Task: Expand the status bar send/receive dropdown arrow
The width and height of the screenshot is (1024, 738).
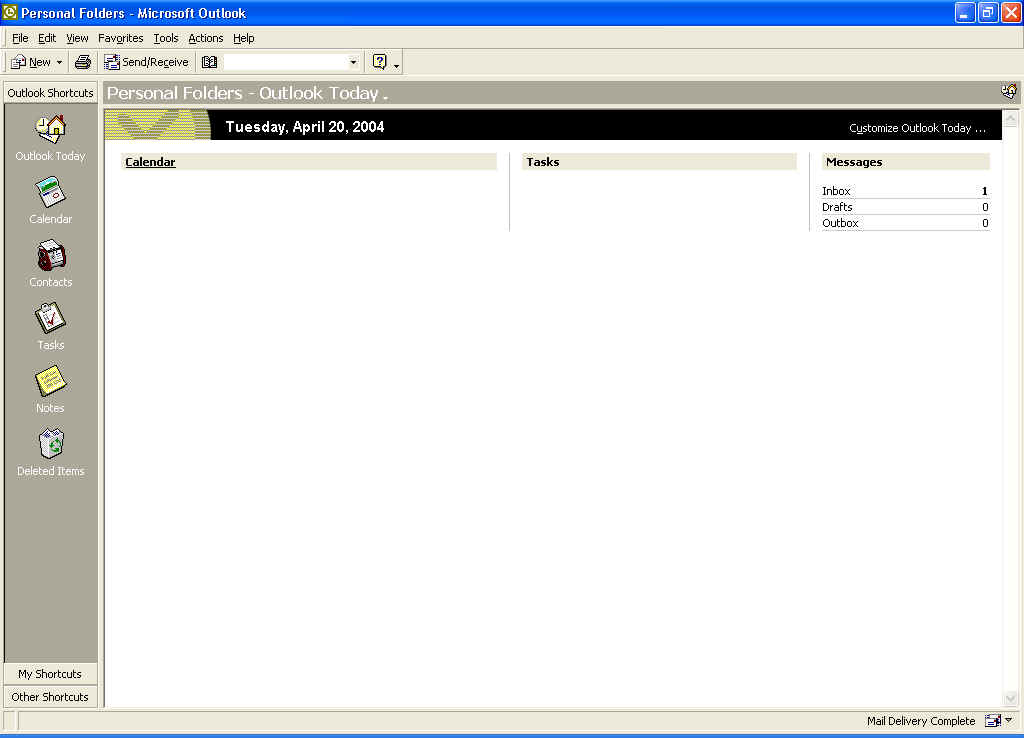Action: click(x=1009, y=720)
